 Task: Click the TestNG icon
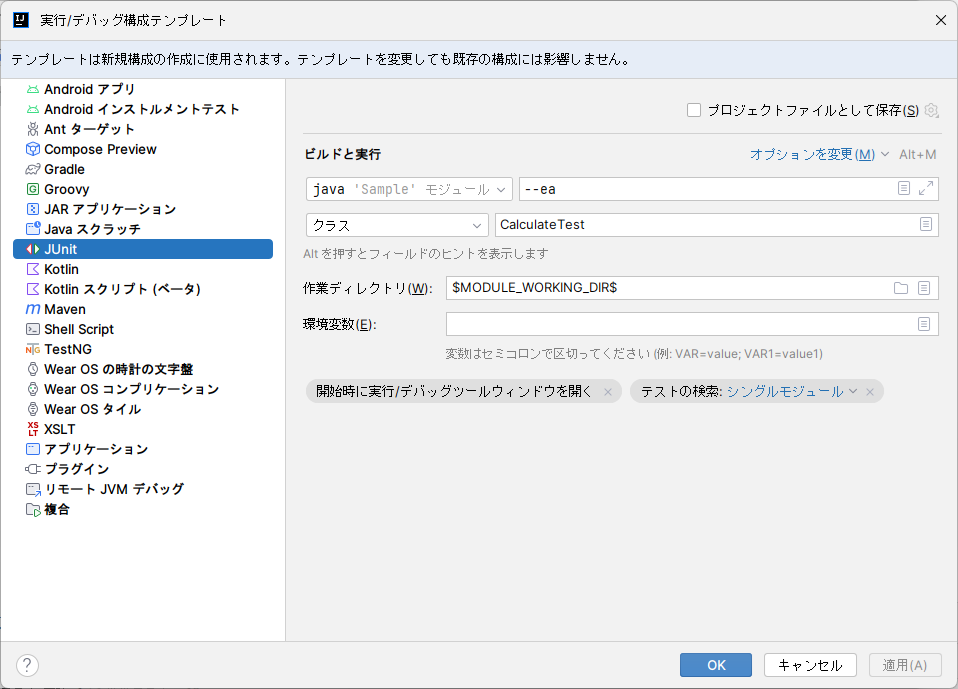33,349
